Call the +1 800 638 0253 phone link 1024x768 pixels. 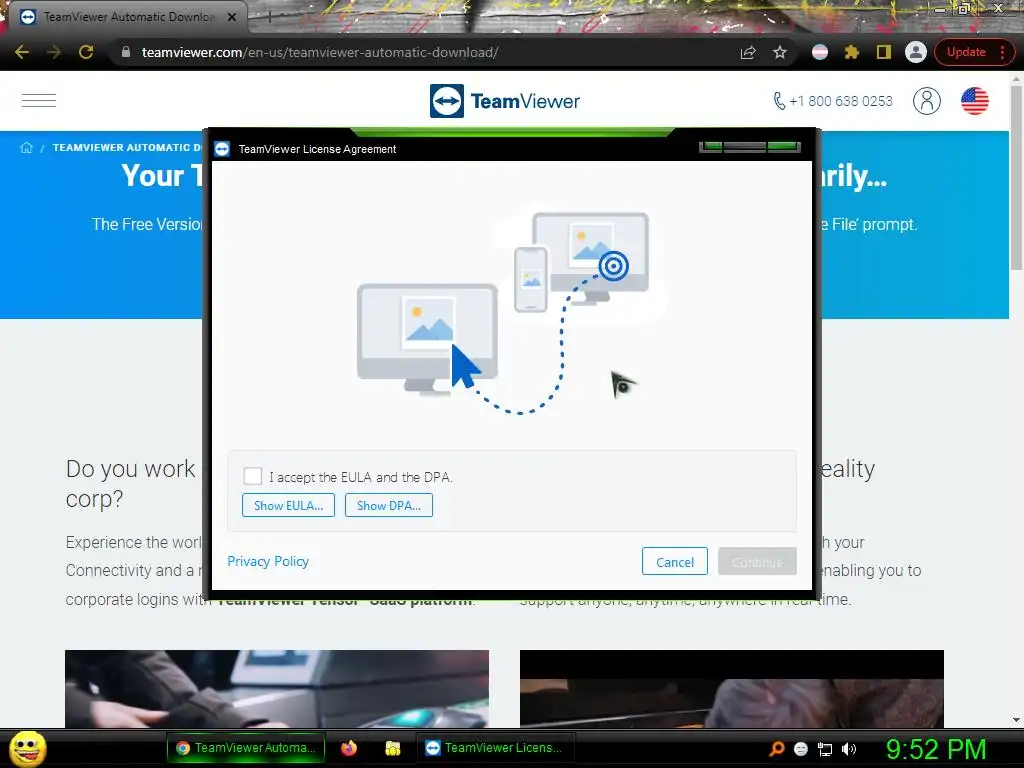pos(833,101)
